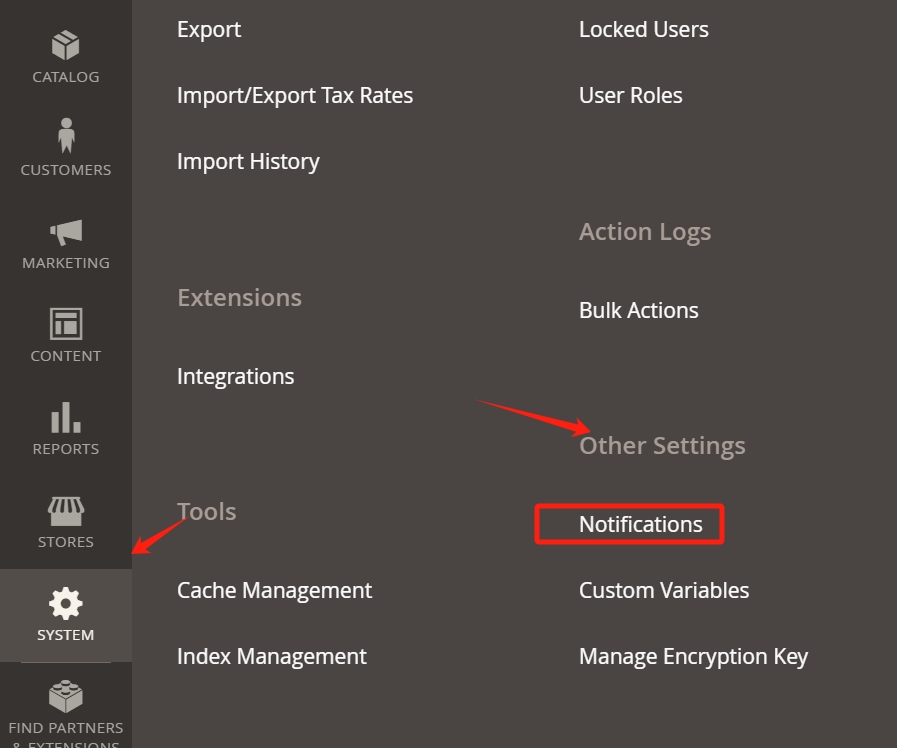The image size is (897, 748).
Task: Open the Locked Users page
Action: click(x=644, y=30)
